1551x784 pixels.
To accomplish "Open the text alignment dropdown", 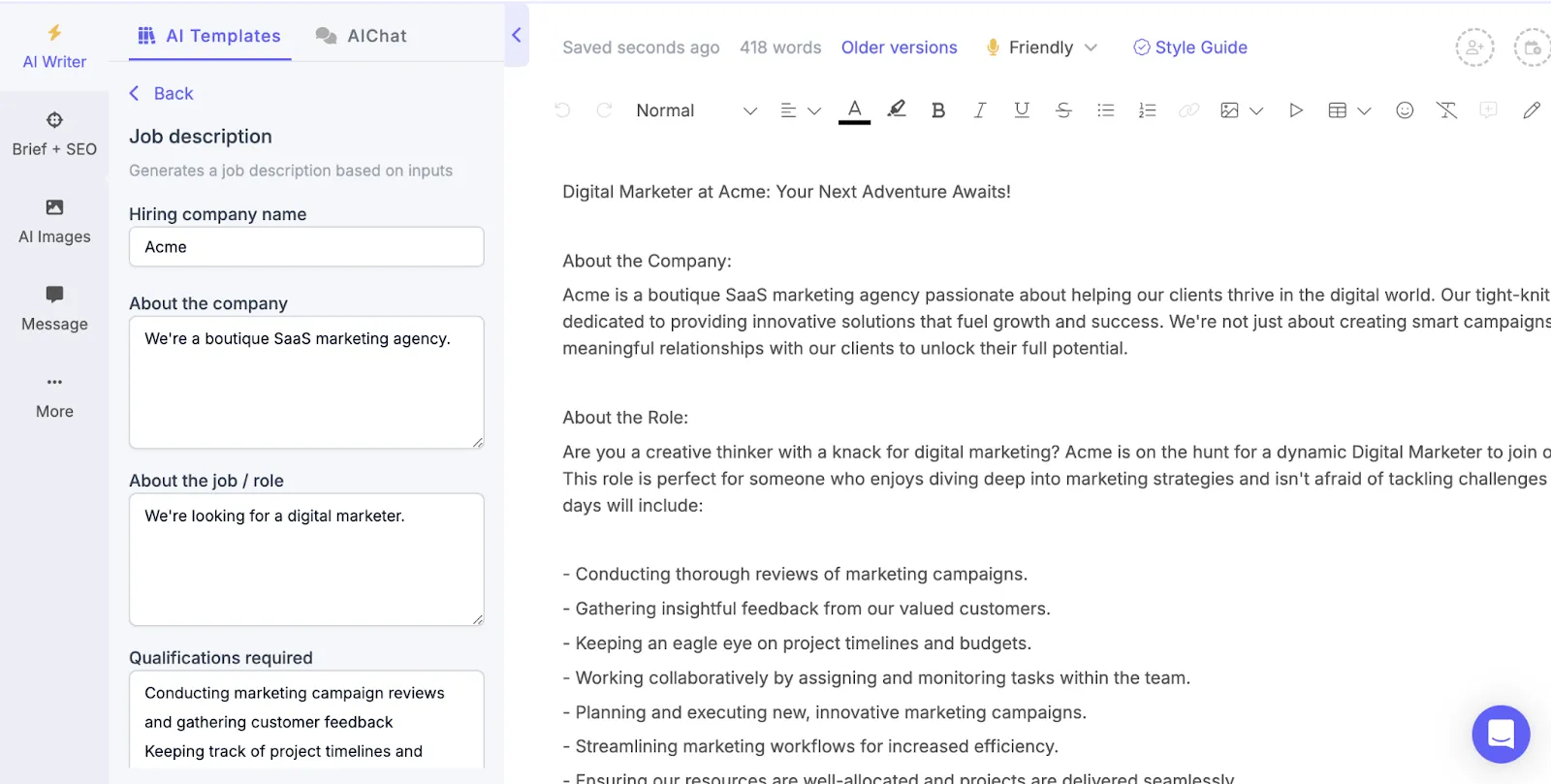I will click(801, 110).
